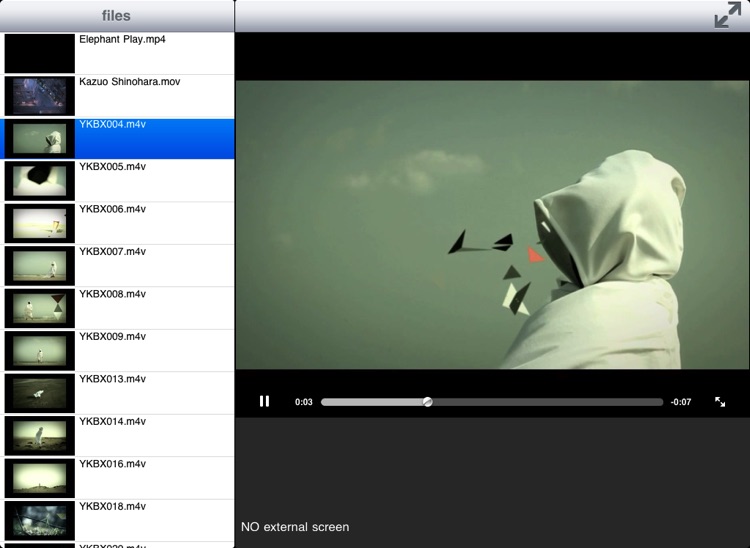Select YKBX014.m4v in file list
The height and width of the screenshot is (548, 750).
pyautogui.click(x=117, y=435)
